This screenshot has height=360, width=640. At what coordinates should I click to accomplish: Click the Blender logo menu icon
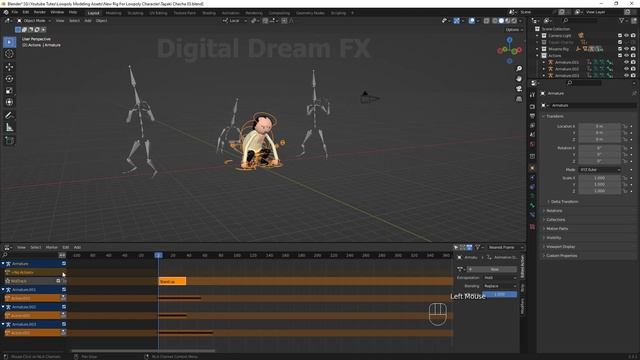click(x=6, y=13)
